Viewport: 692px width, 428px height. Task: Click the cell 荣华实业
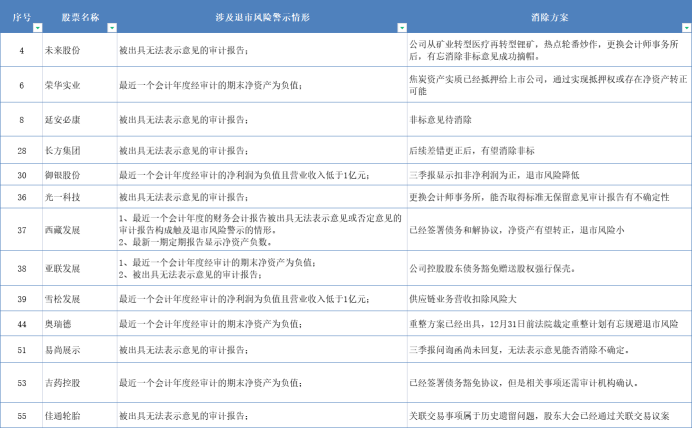coord(80,85)
